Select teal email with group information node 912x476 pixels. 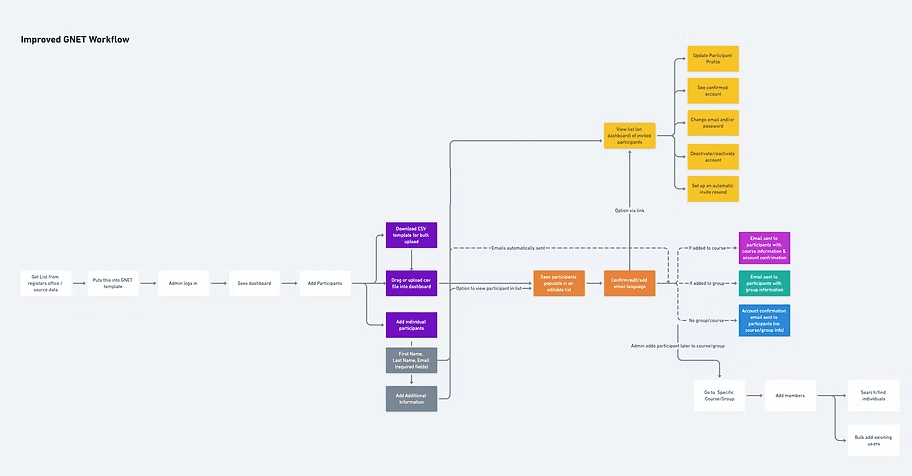tap(764, 283)
